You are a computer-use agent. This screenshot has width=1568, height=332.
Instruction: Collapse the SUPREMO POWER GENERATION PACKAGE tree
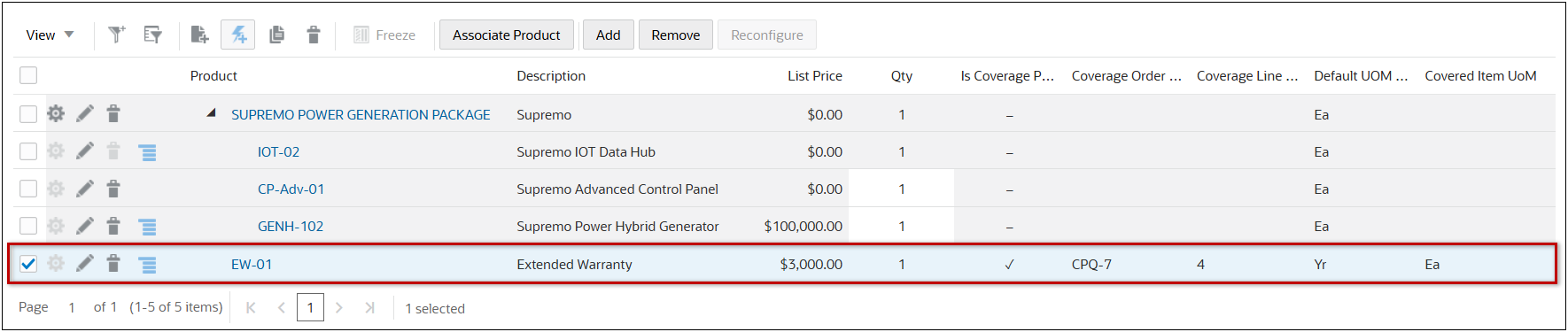tap(211, 113)
